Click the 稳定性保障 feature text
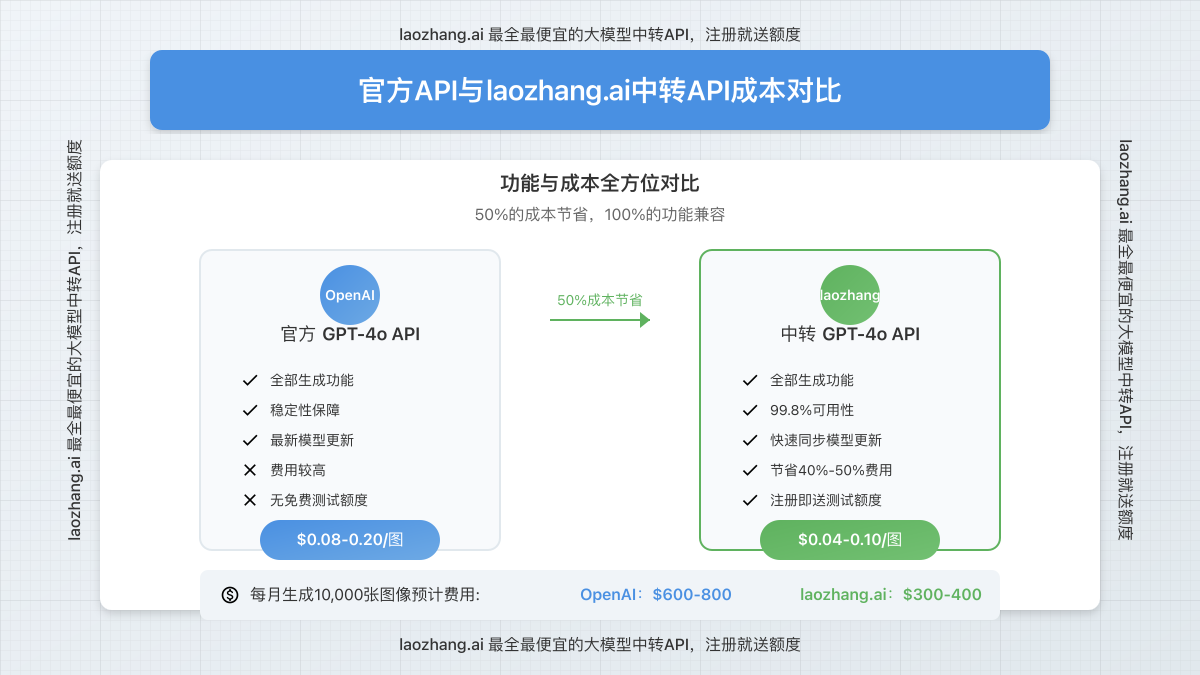This screenshot has height=675, width=1200. pyautogui.click(x=305, y=410)
